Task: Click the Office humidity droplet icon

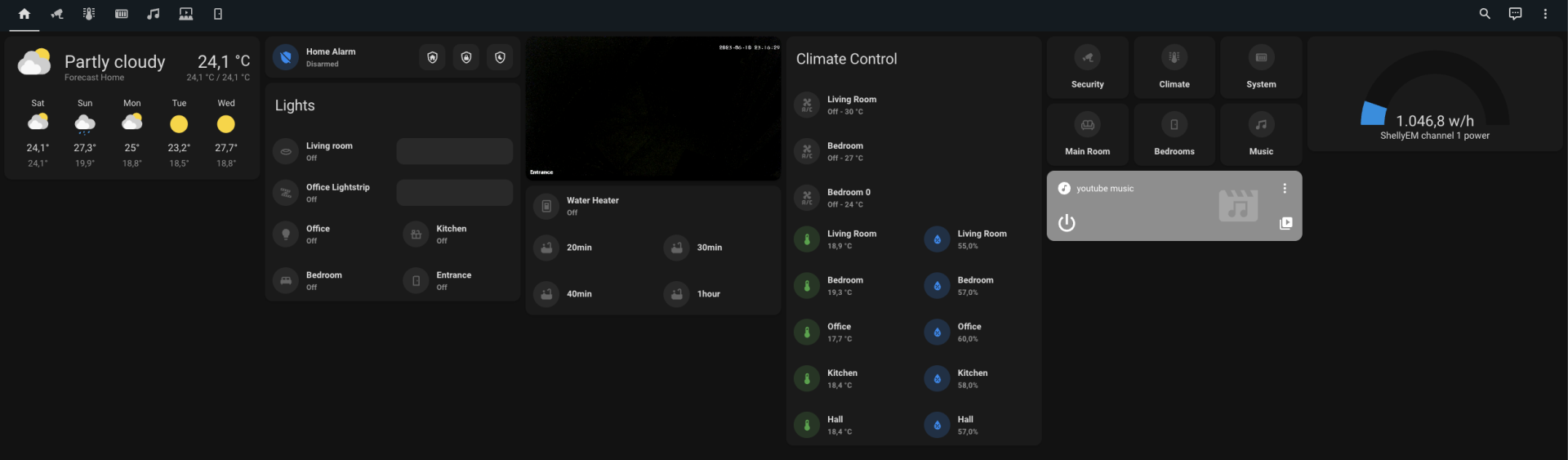Action: click(937, 332)
